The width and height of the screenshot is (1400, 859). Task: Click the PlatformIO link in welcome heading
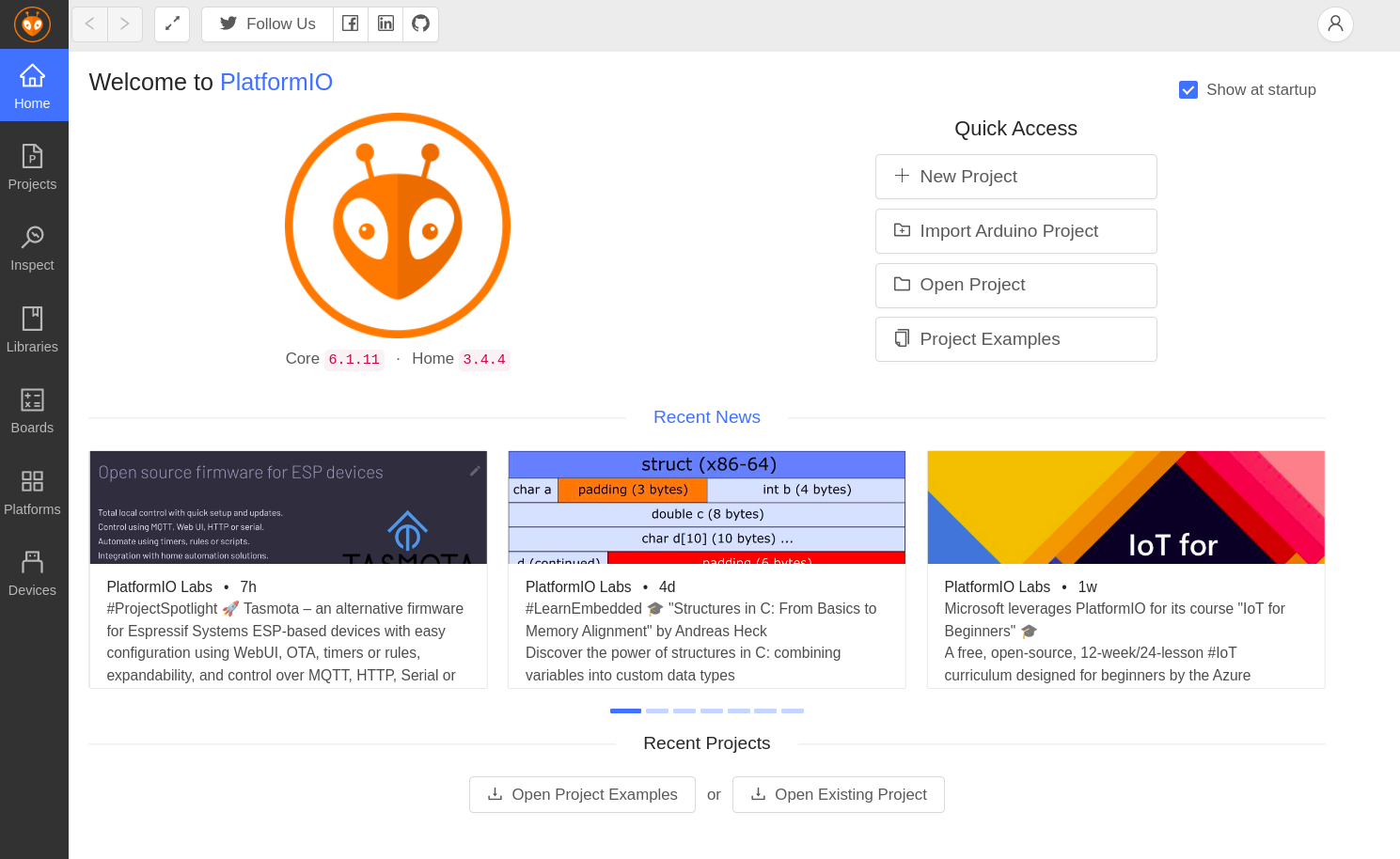(x=276, y=83)
